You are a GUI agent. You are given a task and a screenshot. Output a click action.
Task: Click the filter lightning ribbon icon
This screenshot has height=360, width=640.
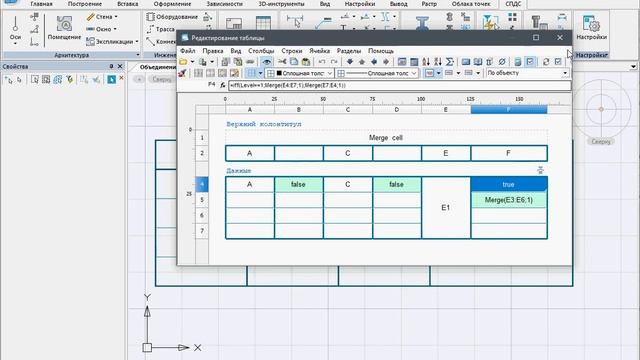[x=490, y=22]
